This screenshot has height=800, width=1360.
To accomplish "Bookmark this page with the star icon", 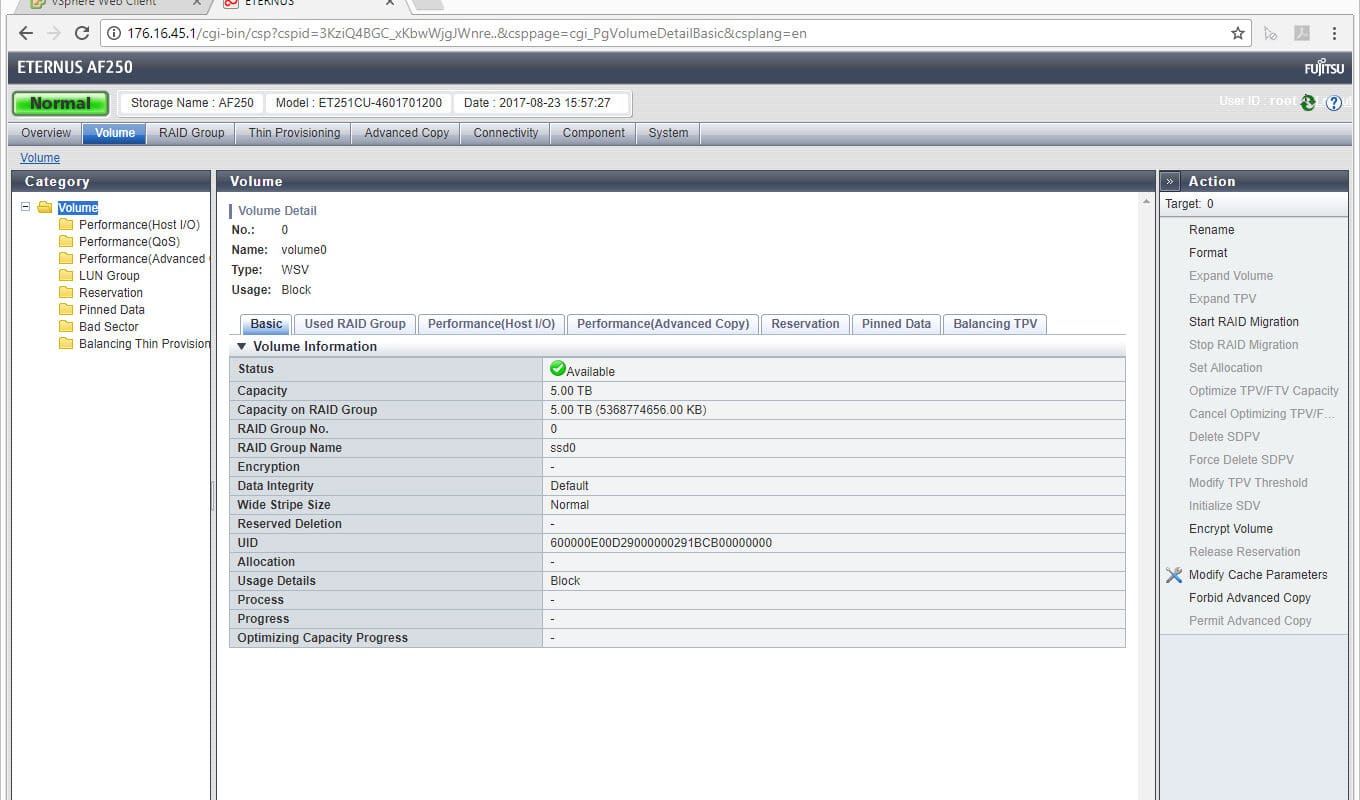I will point(1238,33).
